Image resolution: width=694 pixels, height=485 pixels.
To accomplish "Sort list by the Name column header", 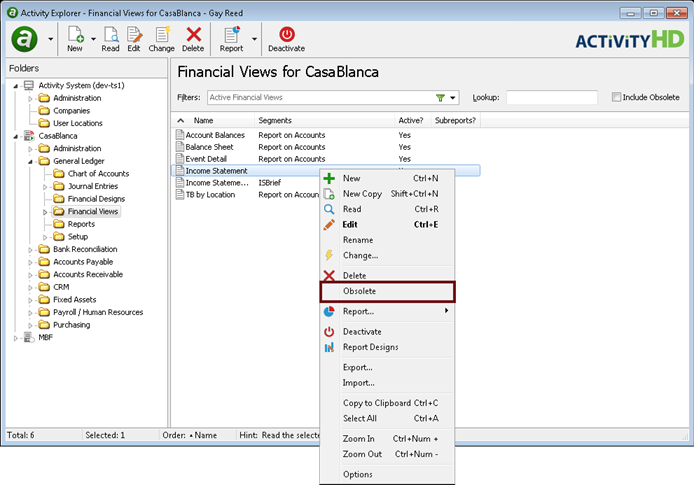I will coord(213,120).
